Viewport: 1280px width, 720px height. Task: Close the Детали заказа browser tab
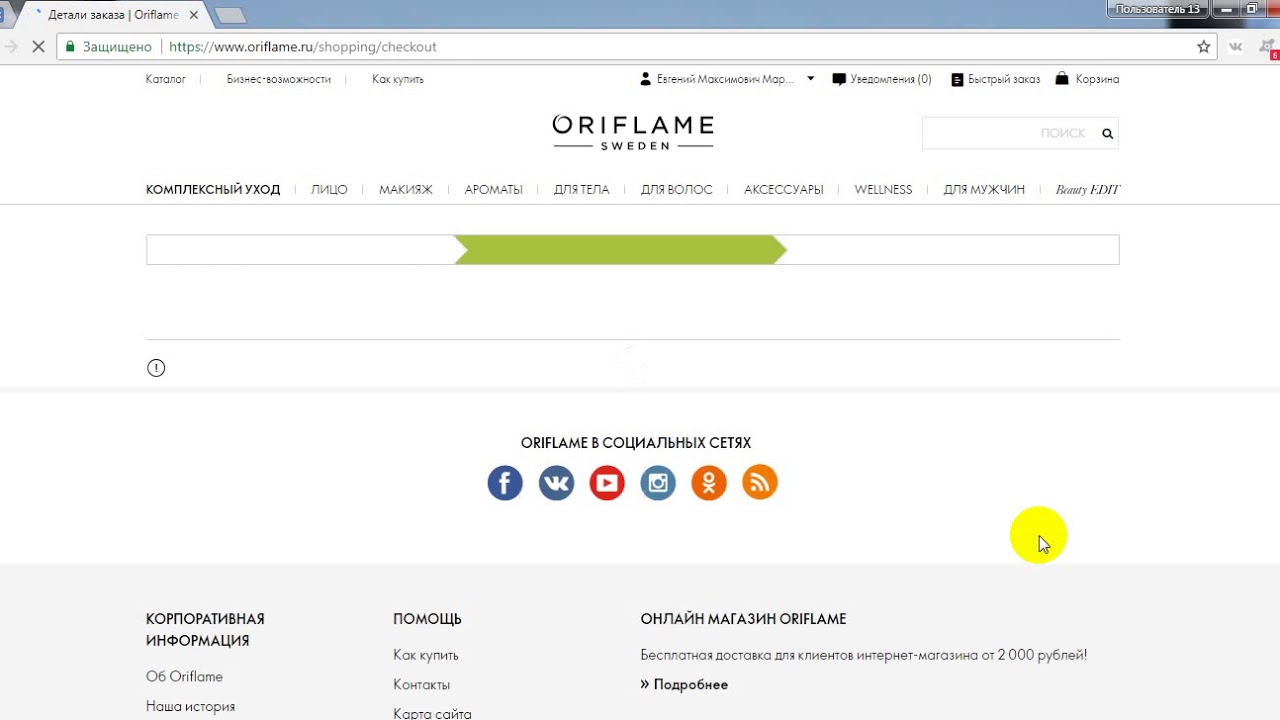[x=194, y=15]
